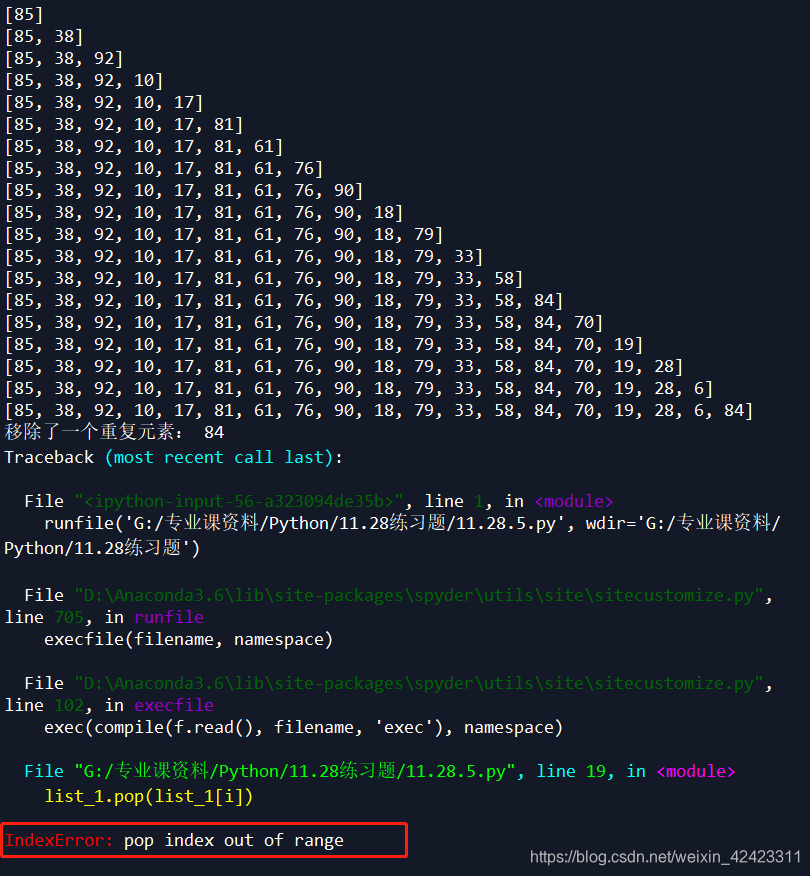Click the output line ending in '79]'
Screen dimensions: 810x876
224,234
